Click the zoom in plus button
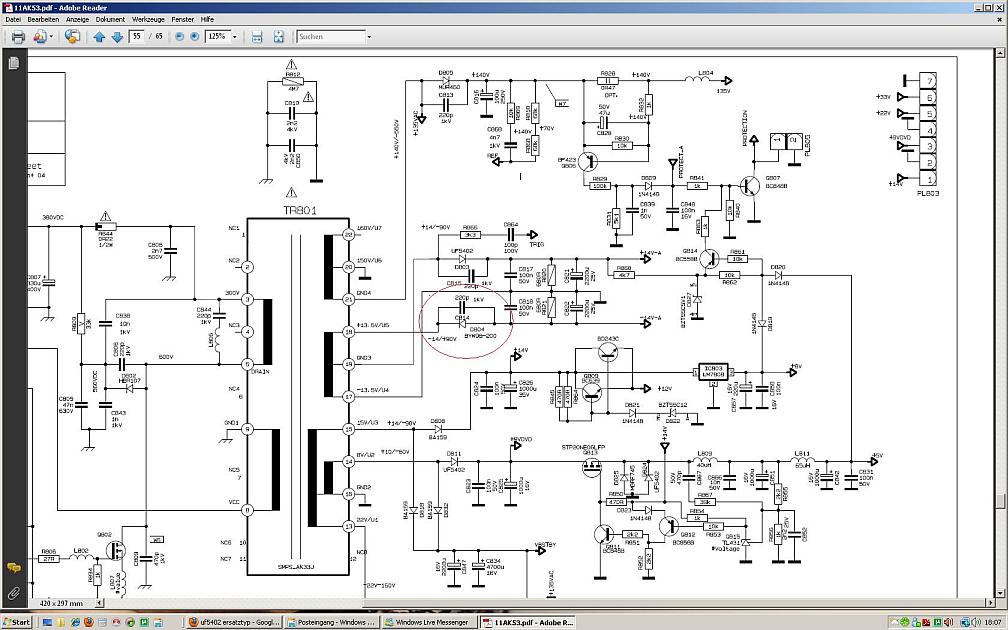Image resolution: width=1008 pixels, height=630 pixels. (x=194, y=37)
